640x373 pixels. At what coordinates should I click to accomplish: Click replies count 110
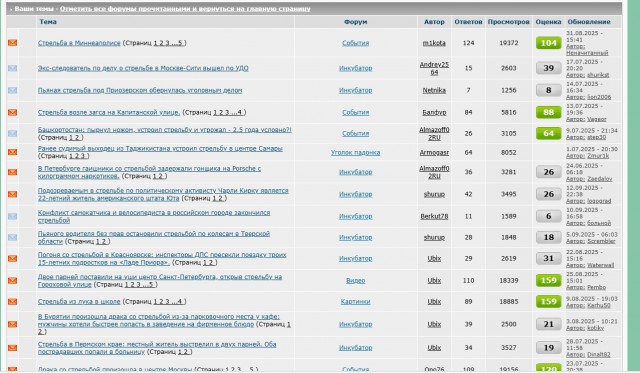[x=468, y=280]
